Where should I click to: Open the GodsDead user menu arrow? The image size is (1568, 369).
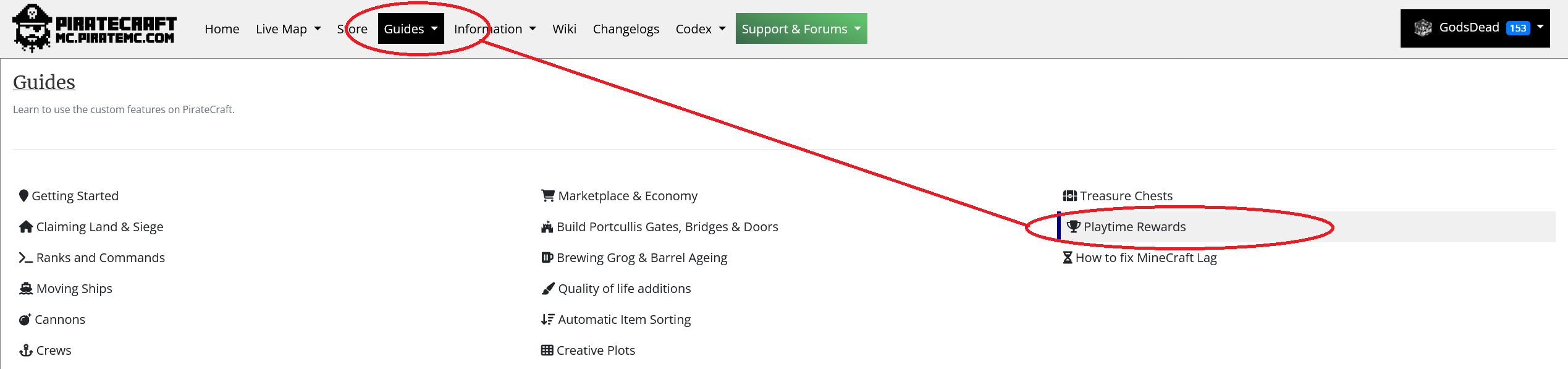tap(1540, 27)
